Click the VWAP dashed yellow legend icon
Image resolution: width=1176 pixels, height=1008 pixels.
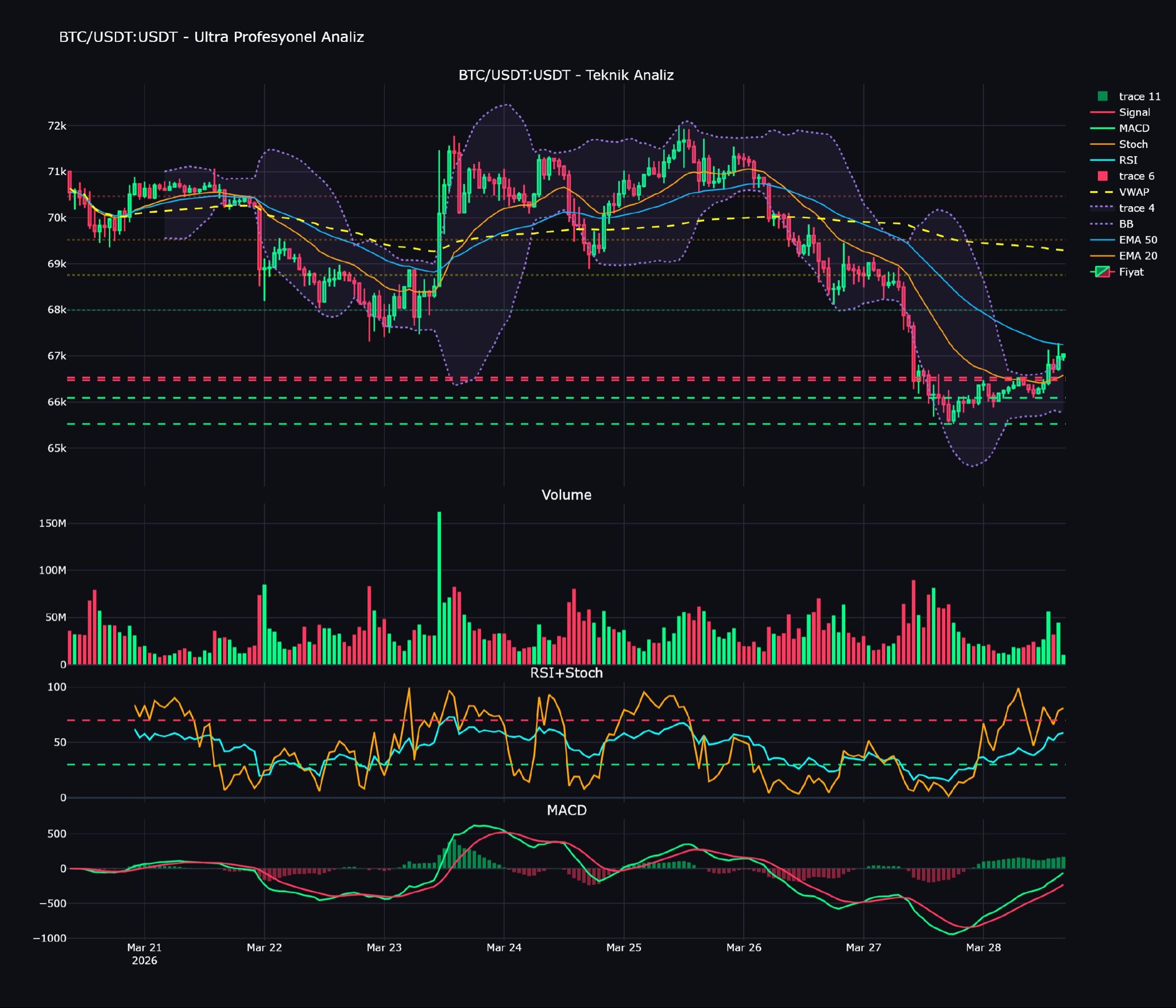(1102, 192)
